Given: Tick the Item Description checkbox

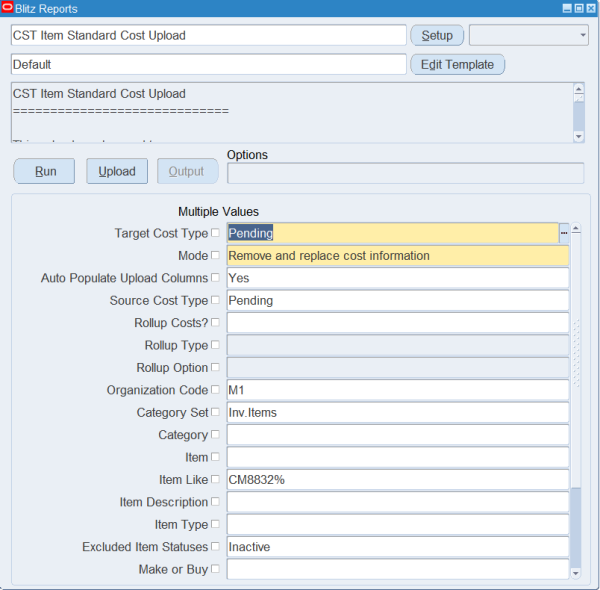Looking at the screenshot, I should click(x=215, y=501).
